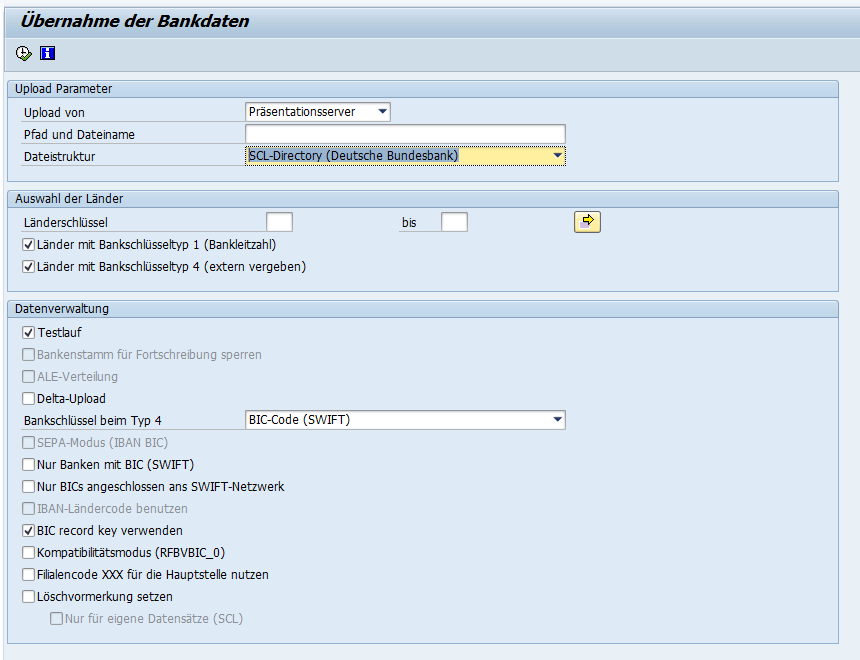Uncheck 'BIC record key verwenden'

[x=28, y=530]
